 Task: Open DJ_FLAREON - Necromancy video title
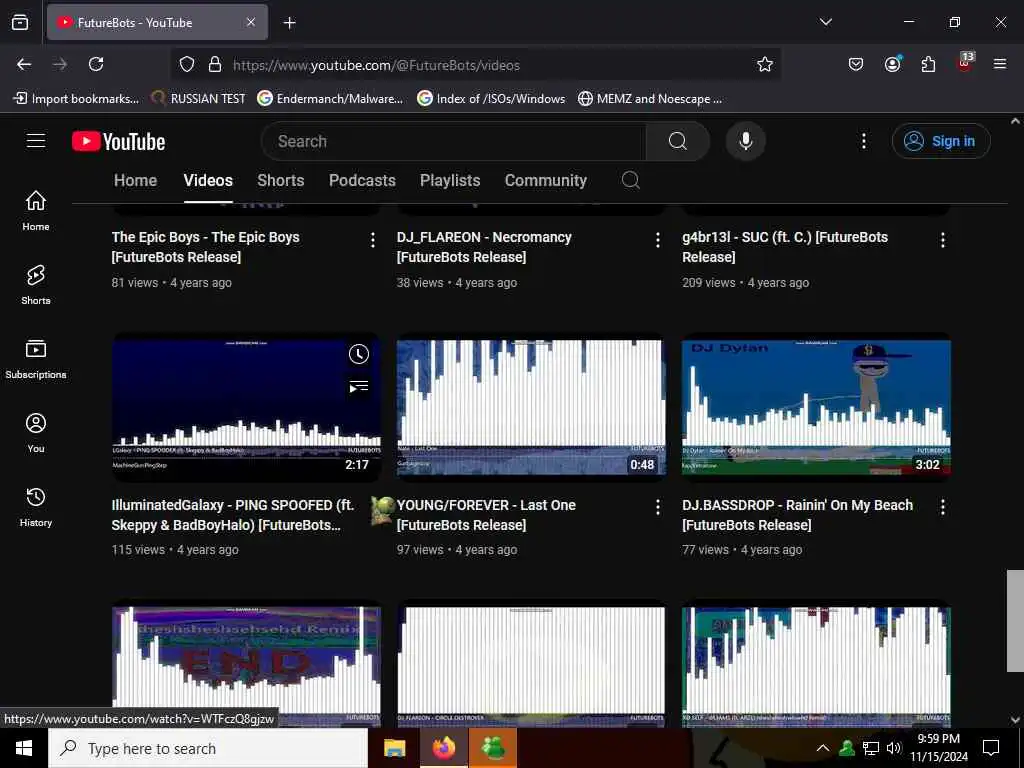pos(484,247)
